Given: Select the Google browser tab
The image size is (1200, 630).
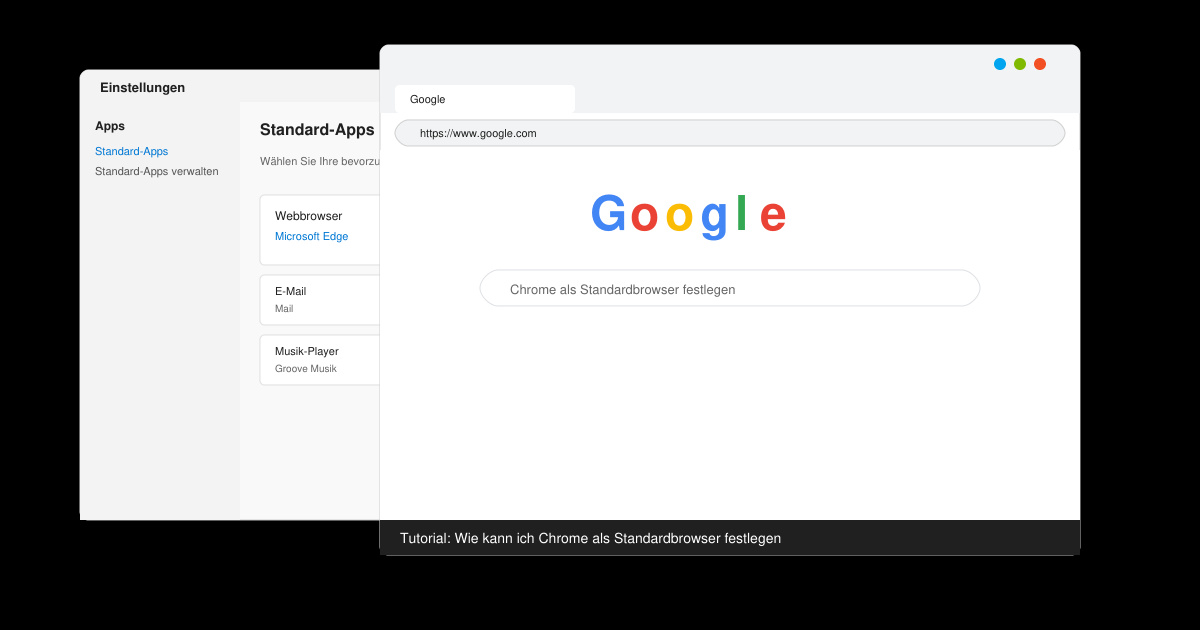Looking at the screenshot, I should click(485, 99).
